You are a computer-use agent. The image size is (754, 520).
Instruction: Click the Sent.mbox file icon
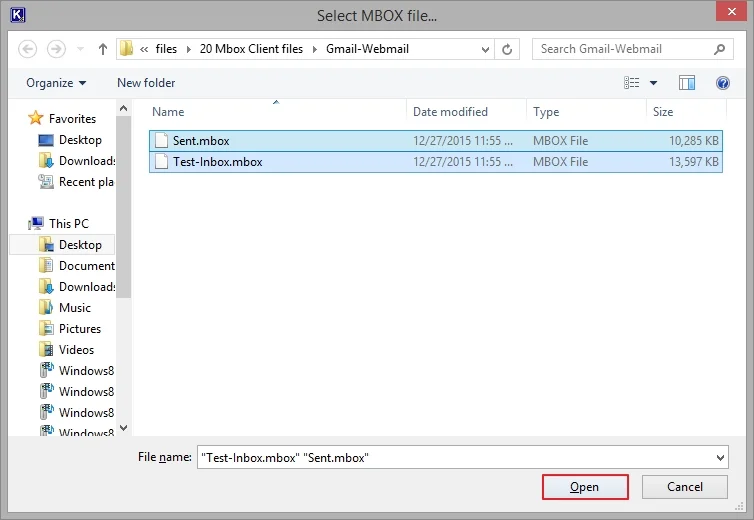click(162, 140)
